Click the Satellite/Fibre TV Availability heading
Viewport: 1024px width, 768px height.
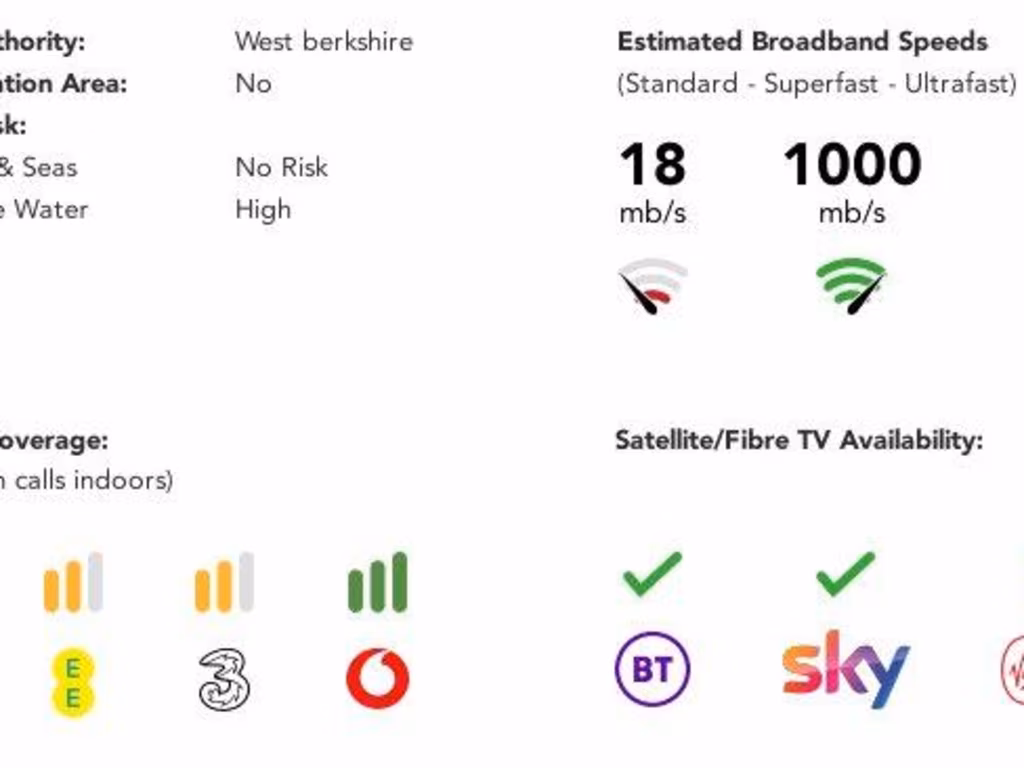tap(798, 440)
